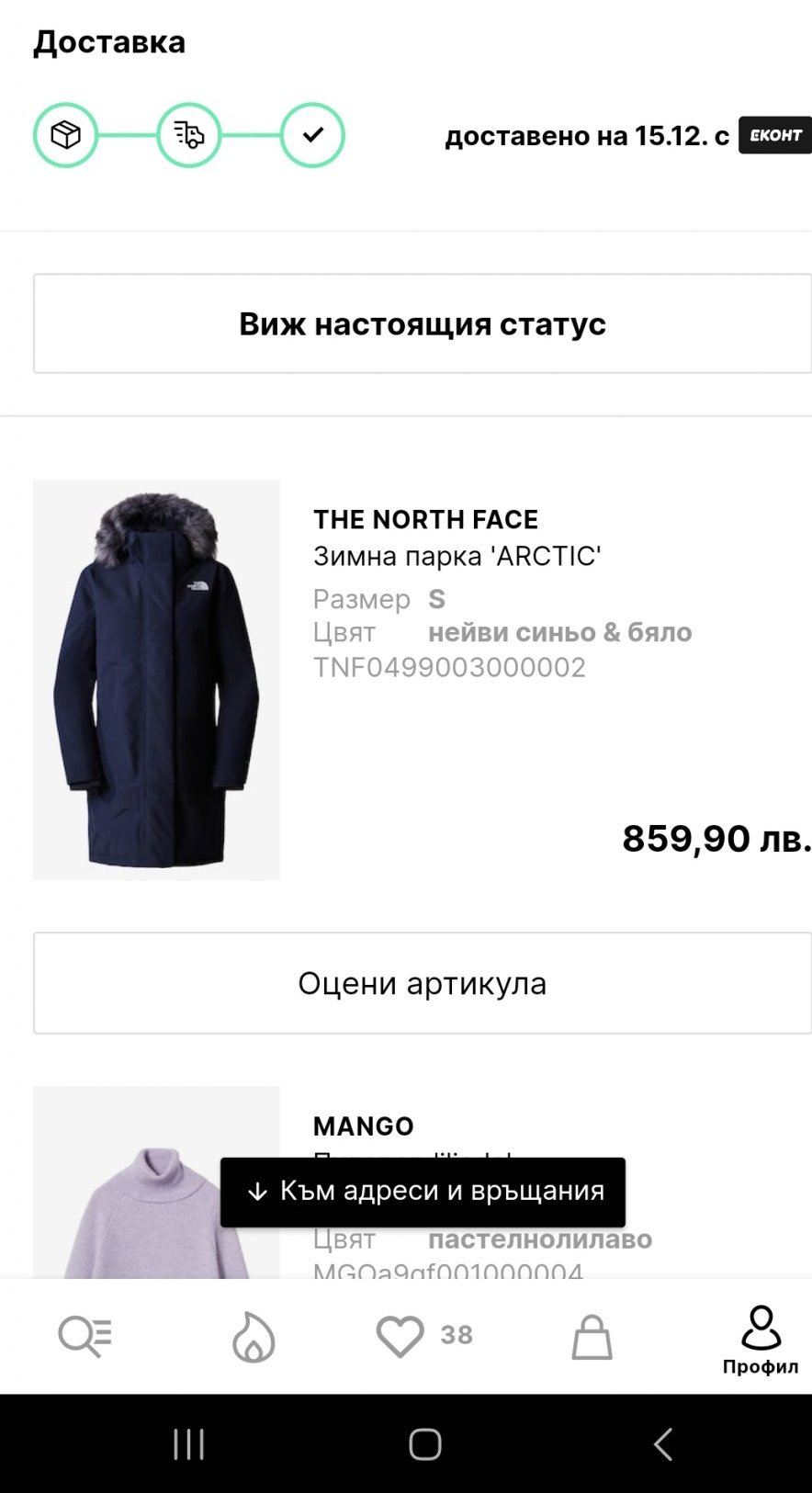Tap the MANGO brand name

click(364, 1125)
